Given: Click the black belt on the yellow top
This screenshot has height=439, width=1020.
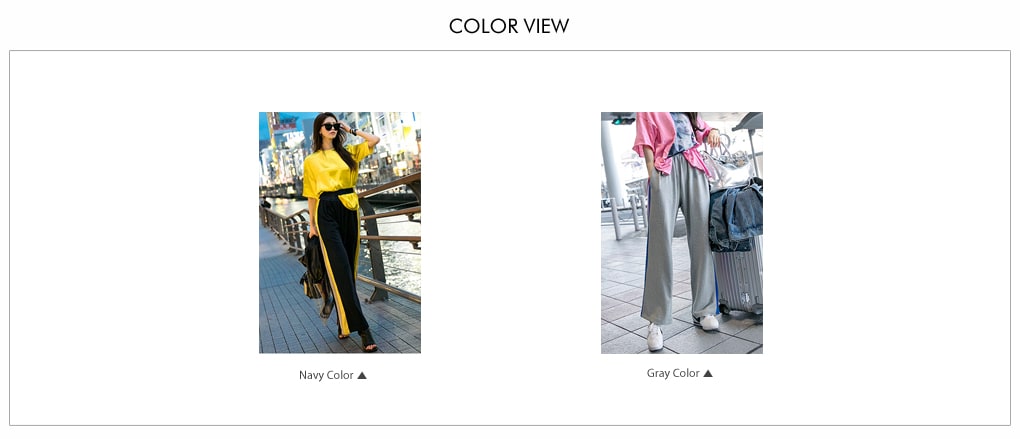Looking at the screenshot, I should 337,193.
